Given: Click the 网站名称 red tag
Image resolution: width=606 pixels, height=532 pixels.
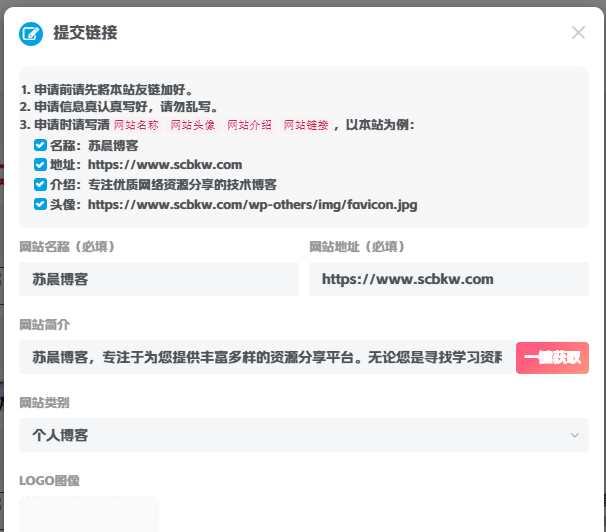Looking at the screenshot, I should pyautogui.click(x=136, y=125).
